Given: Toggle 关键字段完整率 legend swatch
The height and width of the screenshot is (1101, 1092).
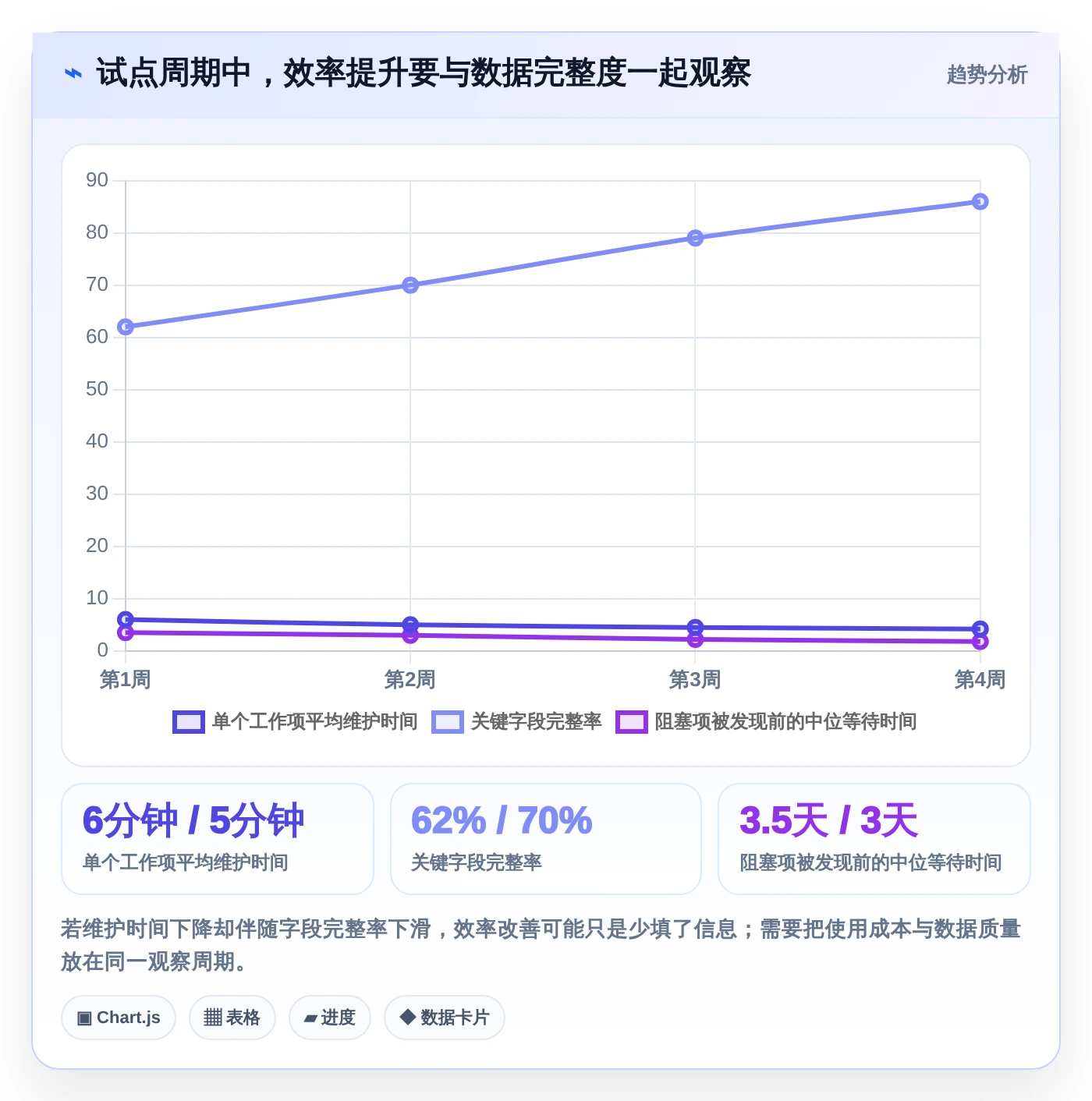Looking at the screenshot, I should pos(448,722).
